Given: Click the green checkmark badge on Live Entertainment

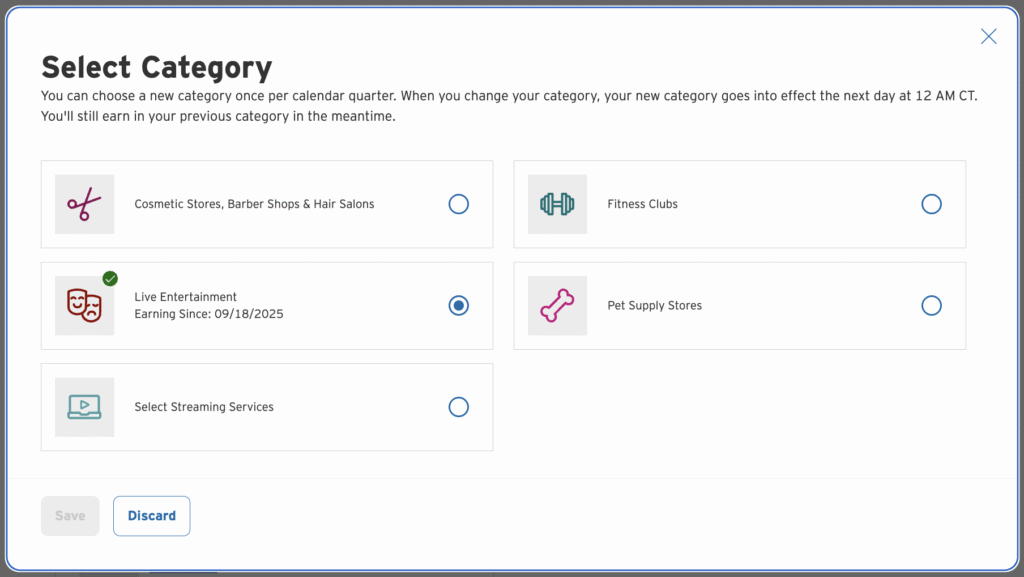Looking at the screenshot, I should click(110, 278).
